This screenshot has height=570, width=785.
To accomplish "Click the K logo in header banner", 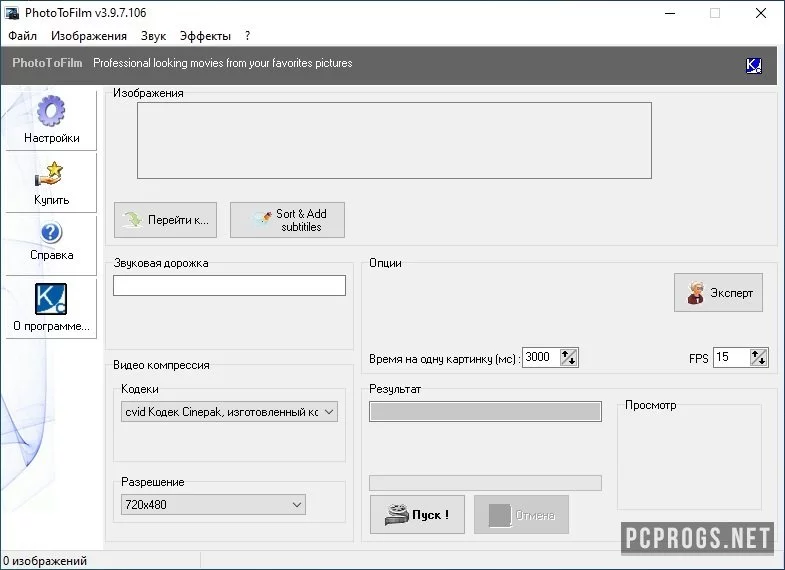I will point(753,66).
